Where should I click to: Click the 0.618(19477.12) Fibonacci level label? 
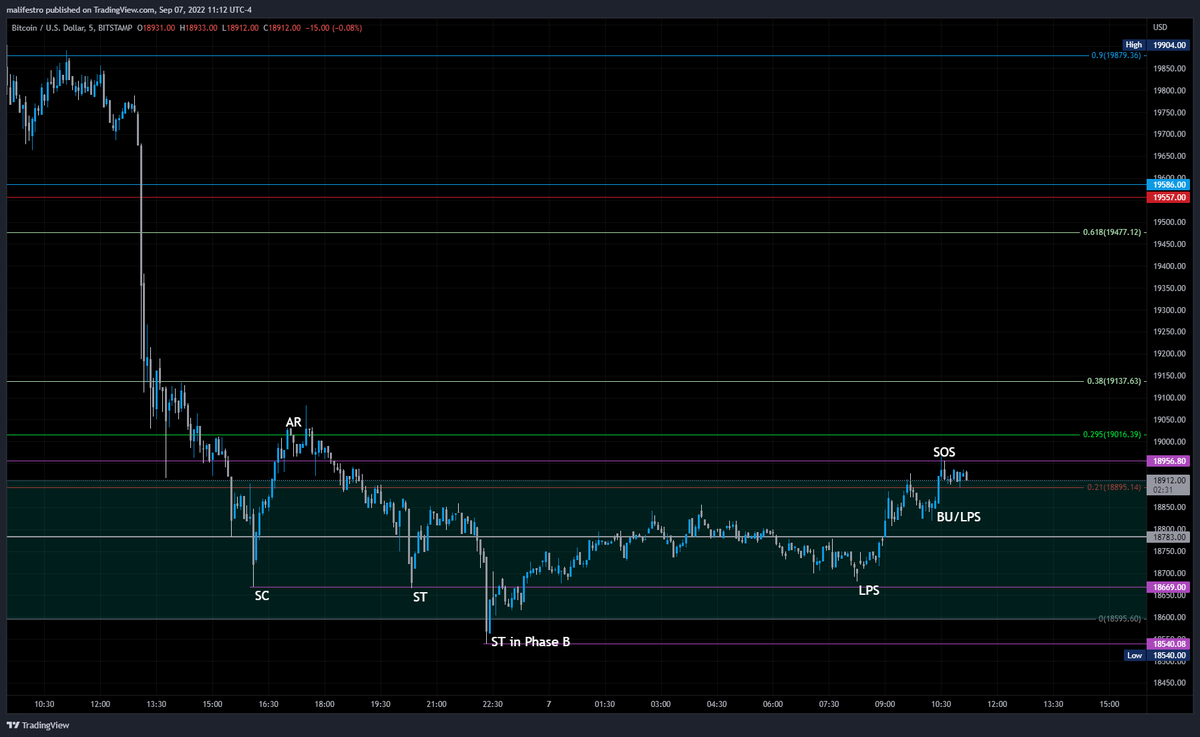(1113, 233)
